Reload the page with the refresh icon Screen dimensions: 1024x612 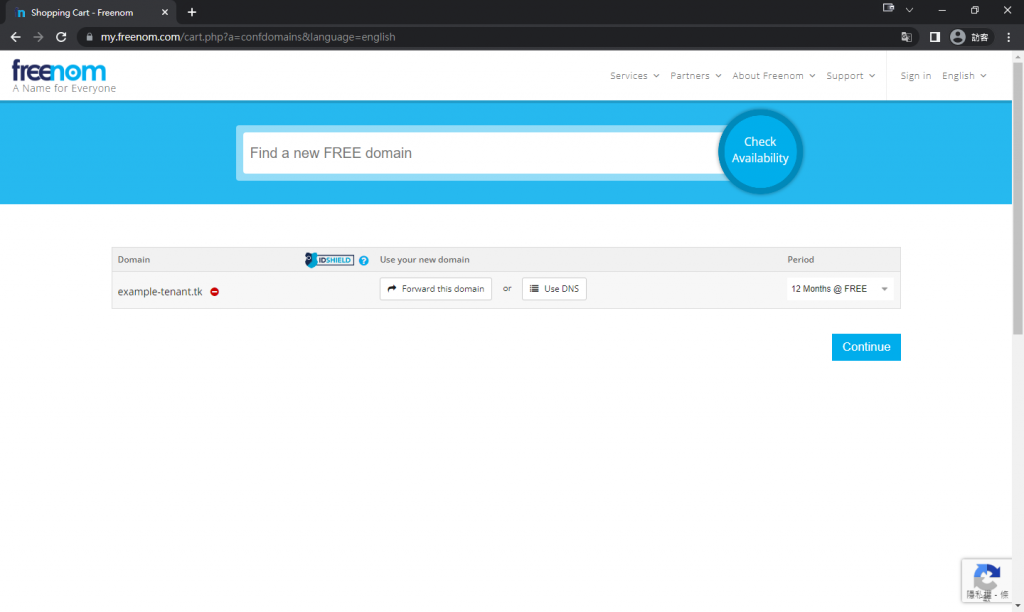coord(61,37)
